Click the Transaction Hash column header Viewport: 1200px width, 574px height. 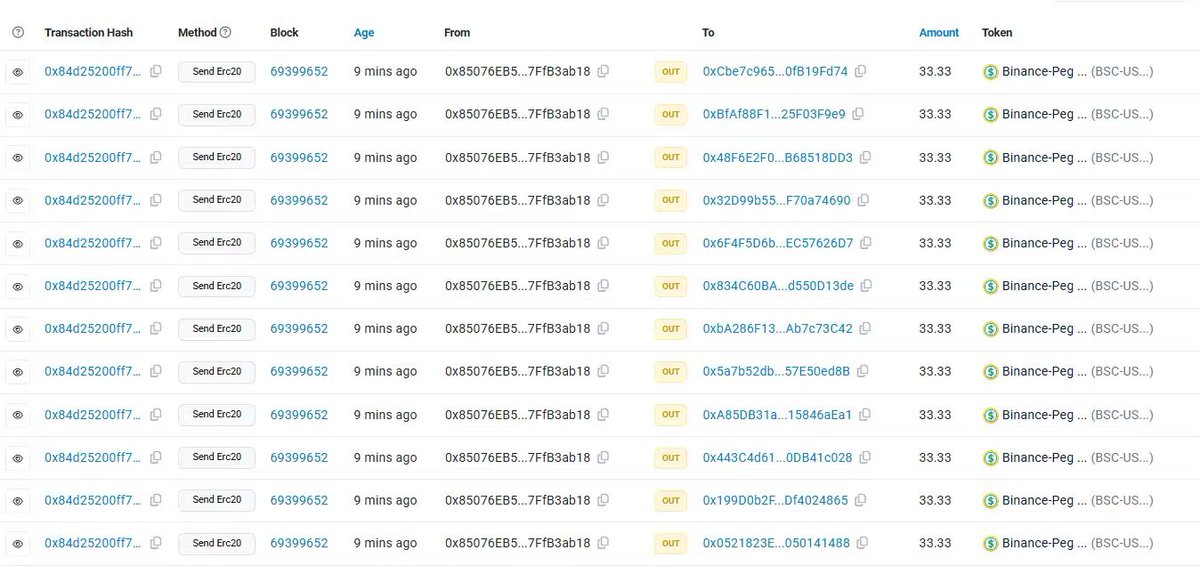click(x=89, y=33)
